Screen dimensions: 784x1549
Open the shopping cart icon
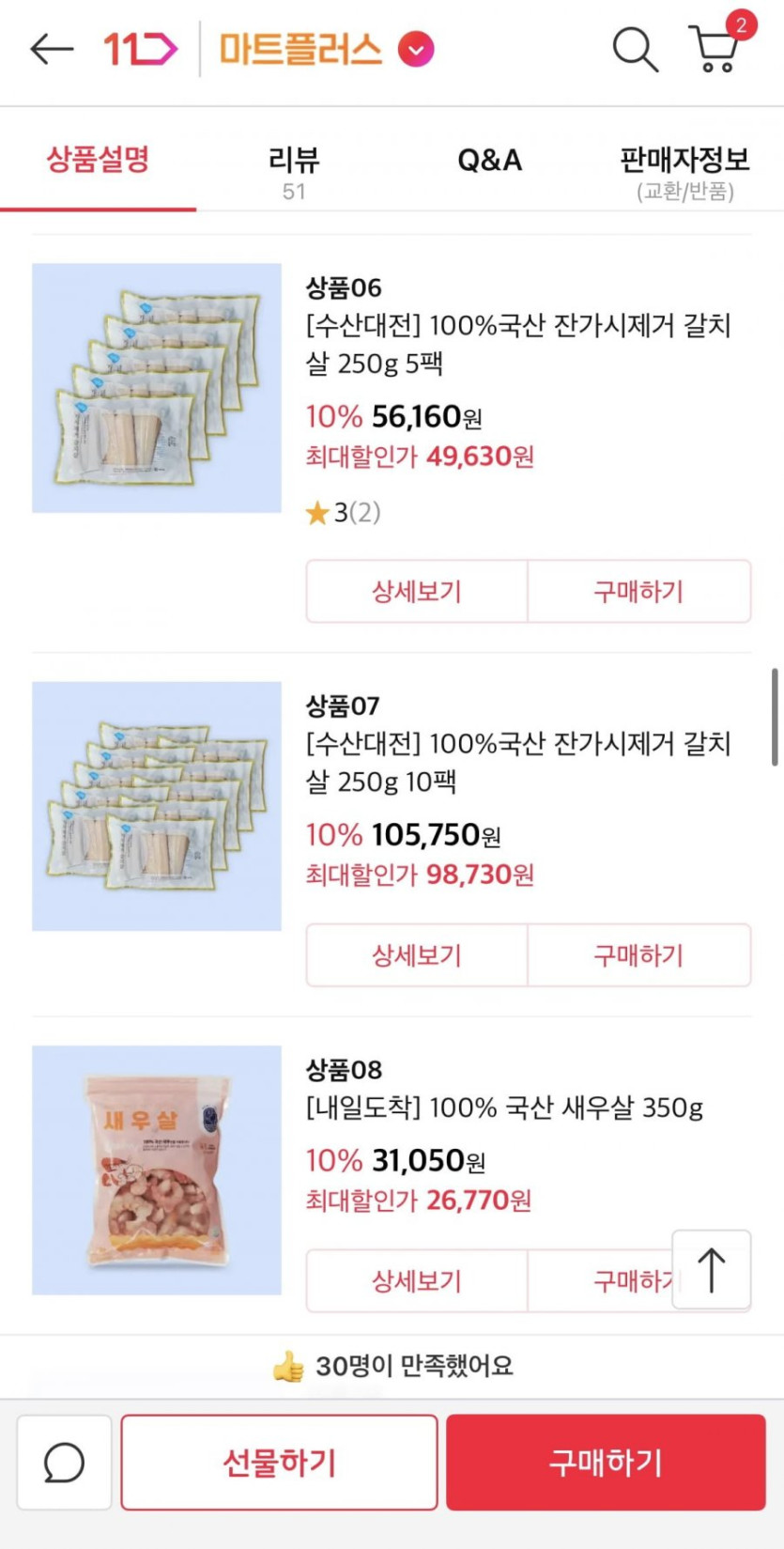pyautogui.click(x=715, y=47)
